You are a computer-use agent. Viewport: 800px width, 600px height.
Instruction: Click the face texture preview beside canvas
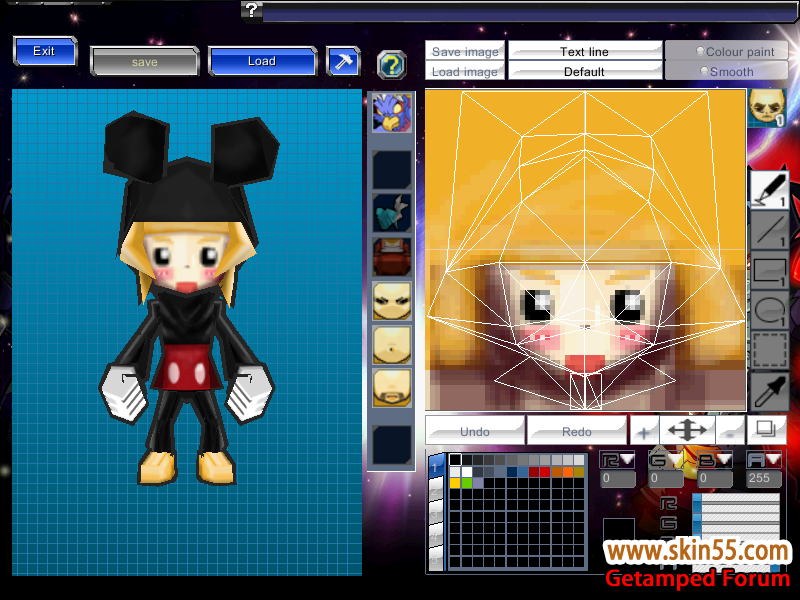[x=767, y=108]
